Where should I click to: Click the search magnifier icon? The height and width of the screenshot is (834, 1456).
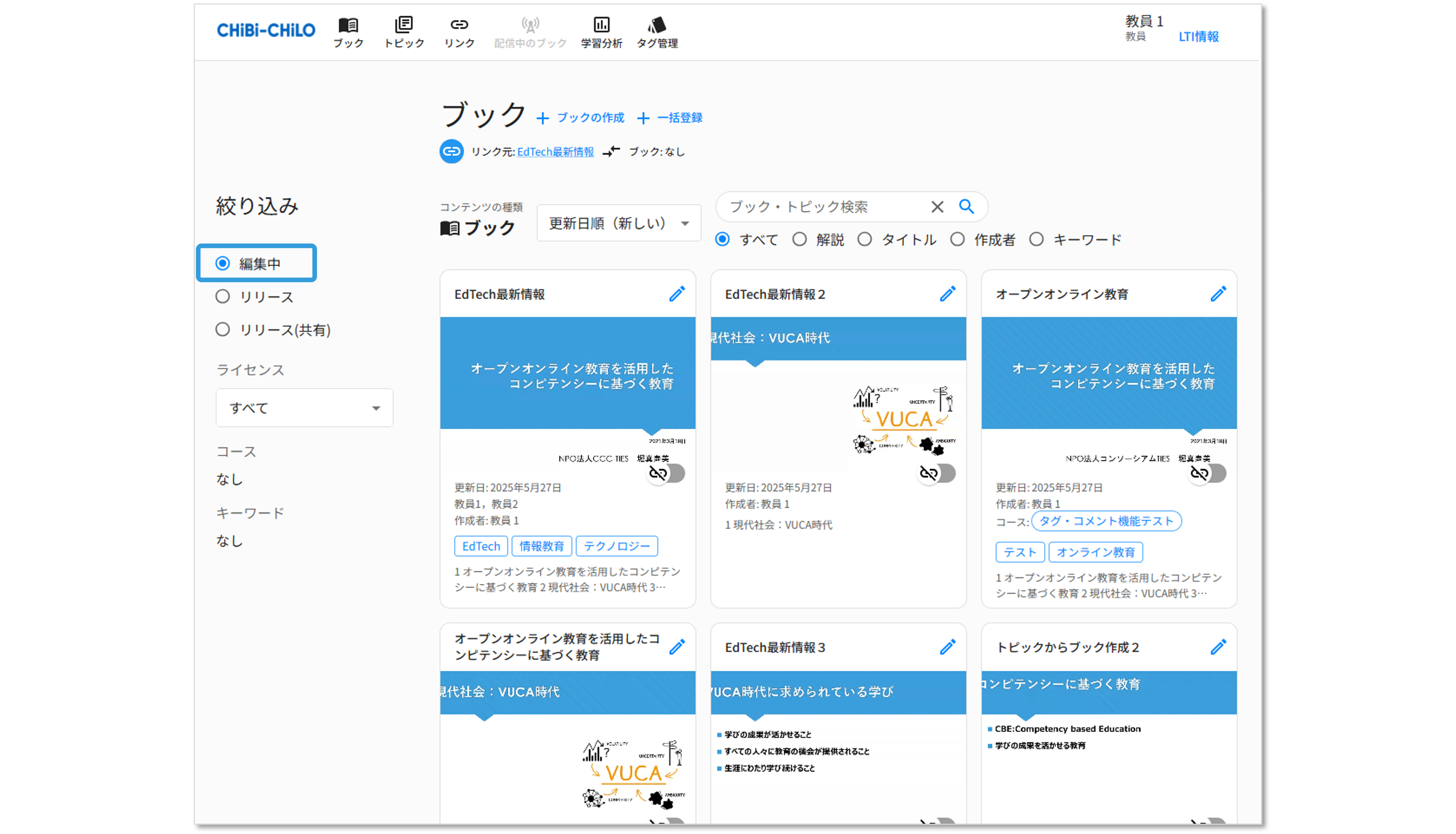[x=967, y=207]
